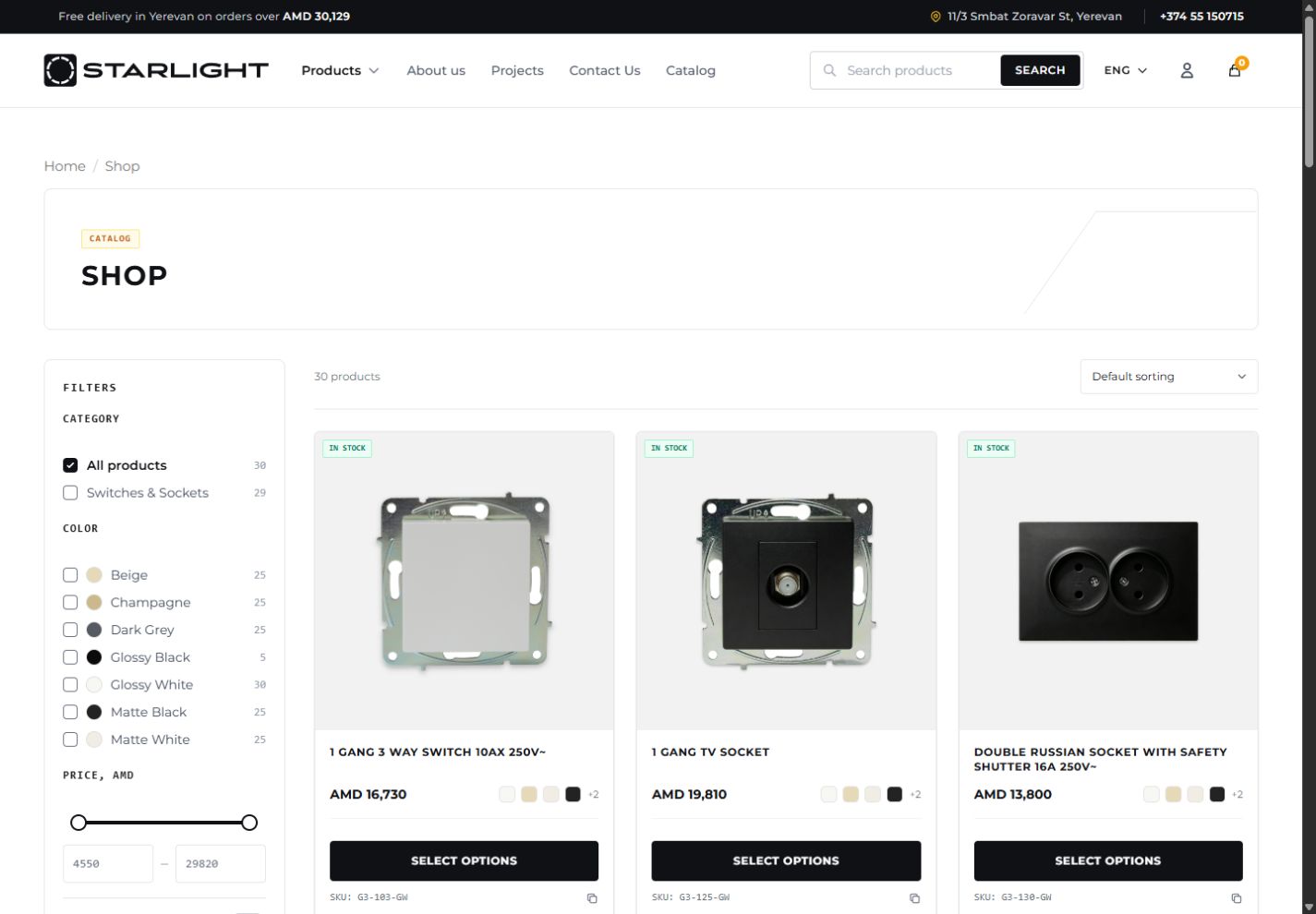Check Switches & Sockets filter
This screenshot has width=1316, height=914.
(70, 493)
